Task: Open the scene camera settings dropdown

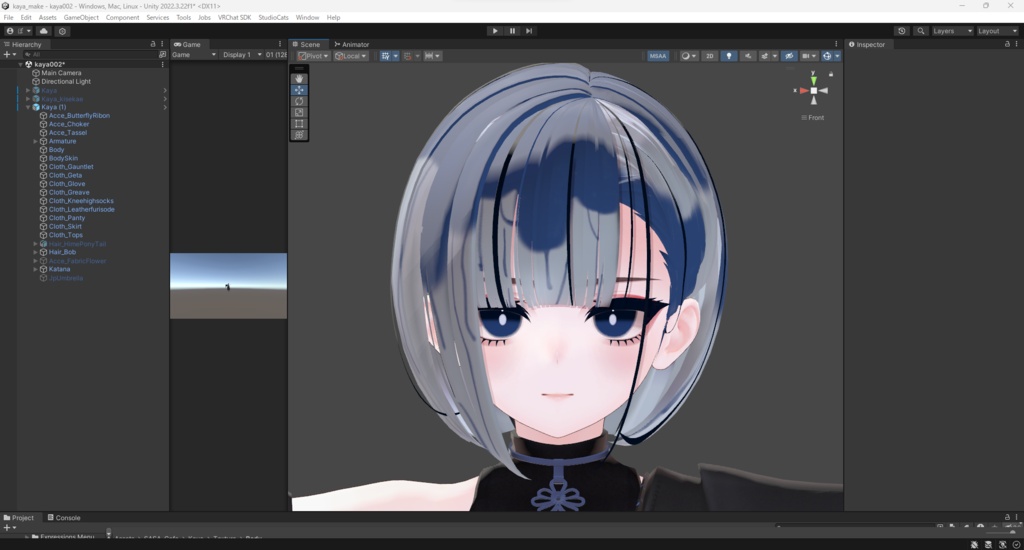Action: (809, 56)
